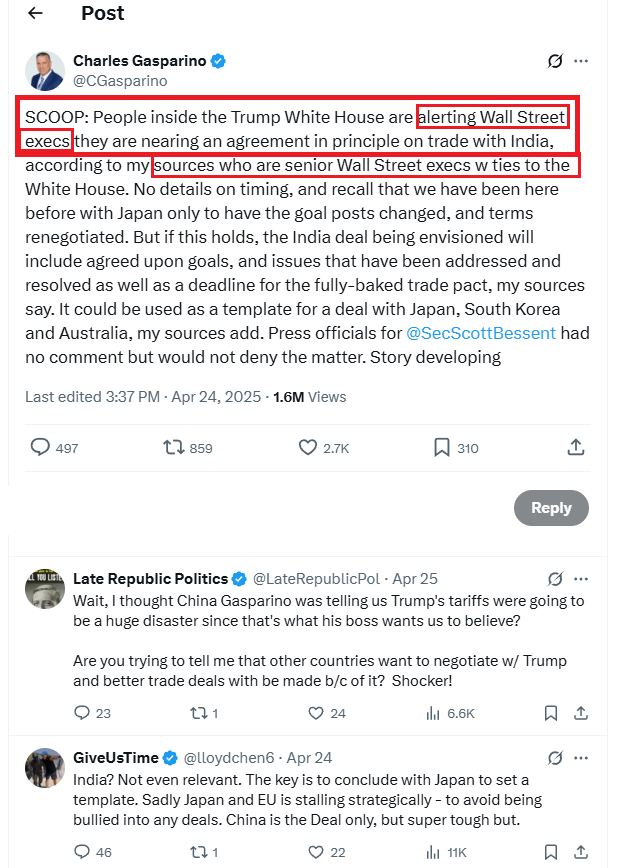
Task: Share the Late Republic Politics reply
Action: click(579, 713)
